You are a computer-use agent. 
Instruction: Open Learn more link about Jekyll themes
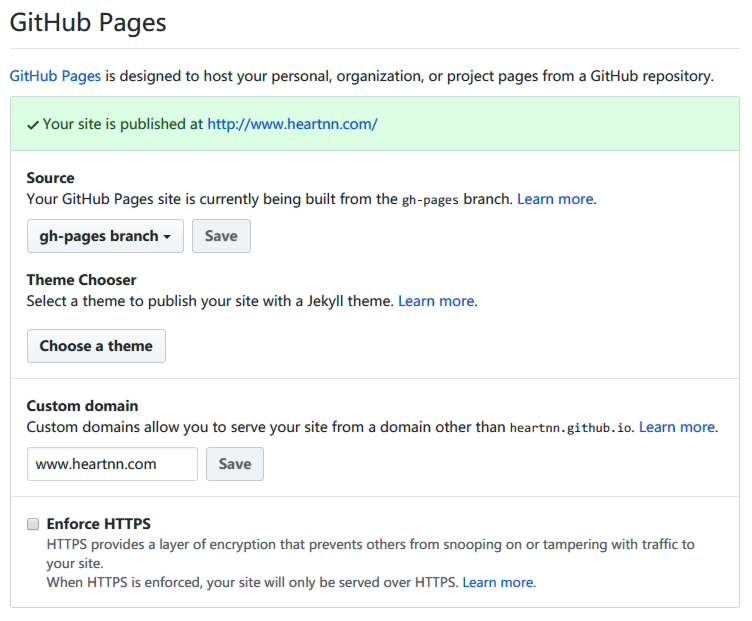(436, 301)
